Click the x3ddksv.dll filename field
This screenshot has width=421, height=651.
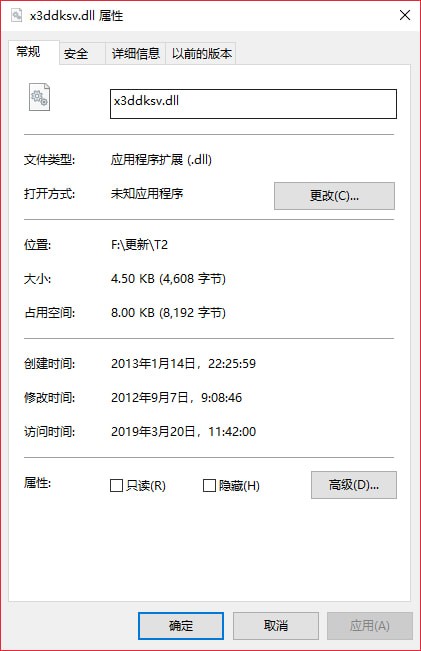253,104
